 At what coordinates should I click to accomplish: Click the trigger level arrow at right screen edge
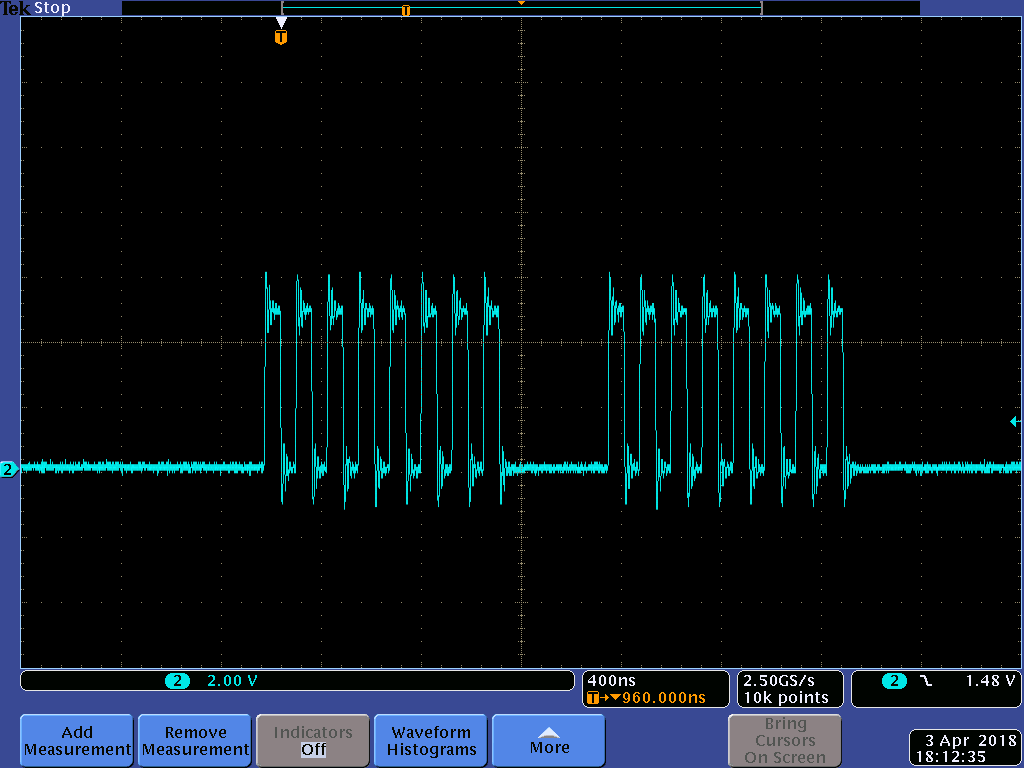pyautogui.click(x=1015, y=423)
